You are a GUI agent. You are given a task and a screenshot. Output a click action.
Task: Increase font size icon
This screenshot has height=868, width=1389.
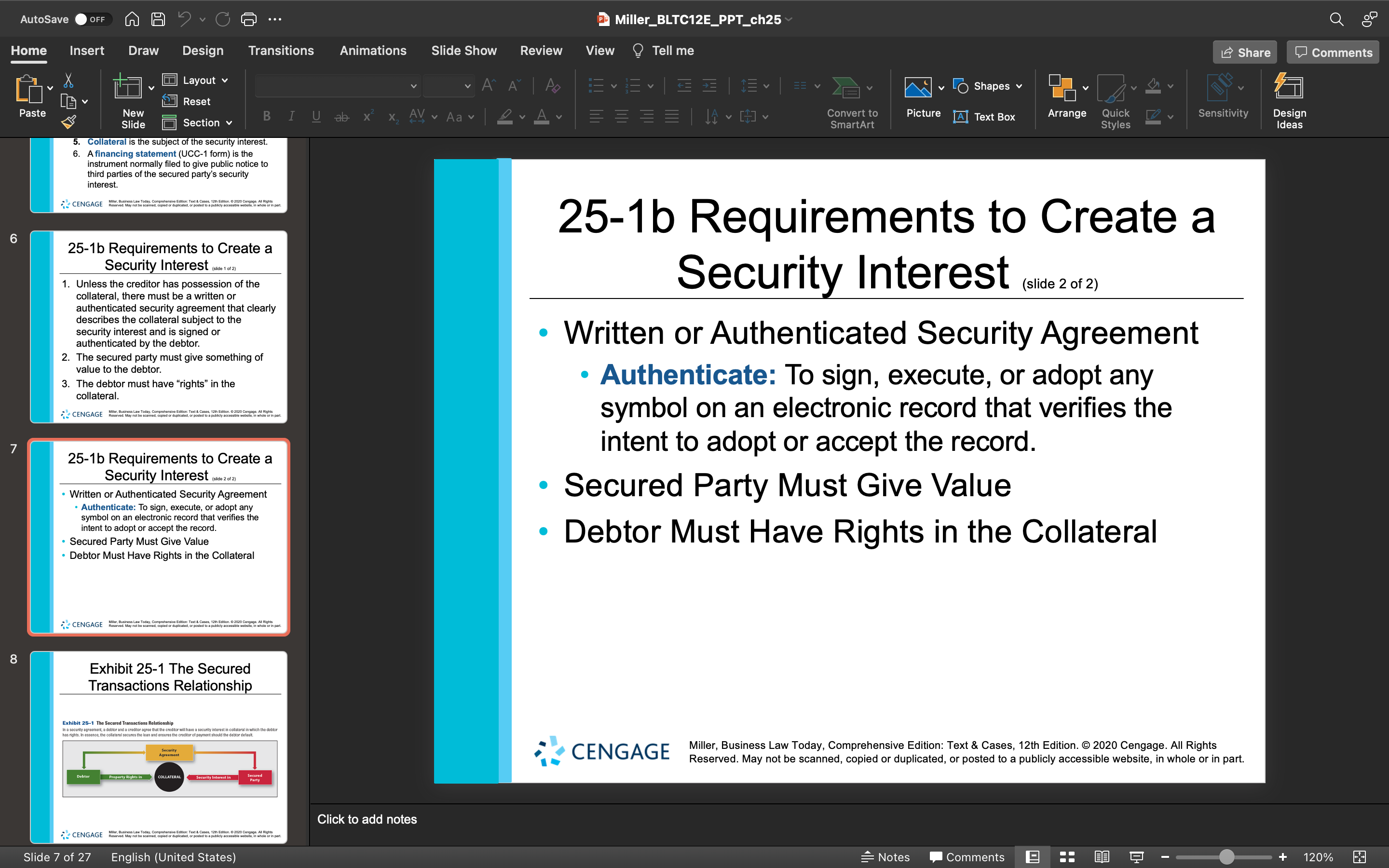click(x=489, y=85)
